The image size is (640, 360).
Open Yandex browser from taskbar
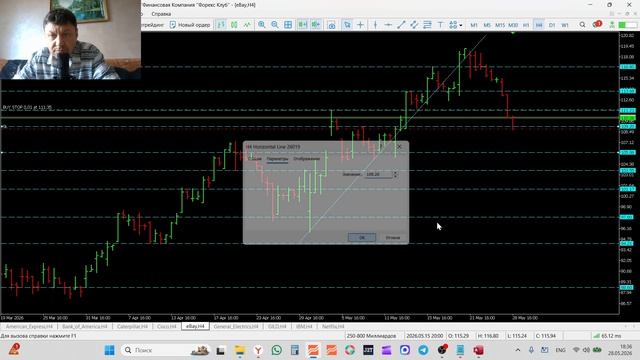[258, 350]
